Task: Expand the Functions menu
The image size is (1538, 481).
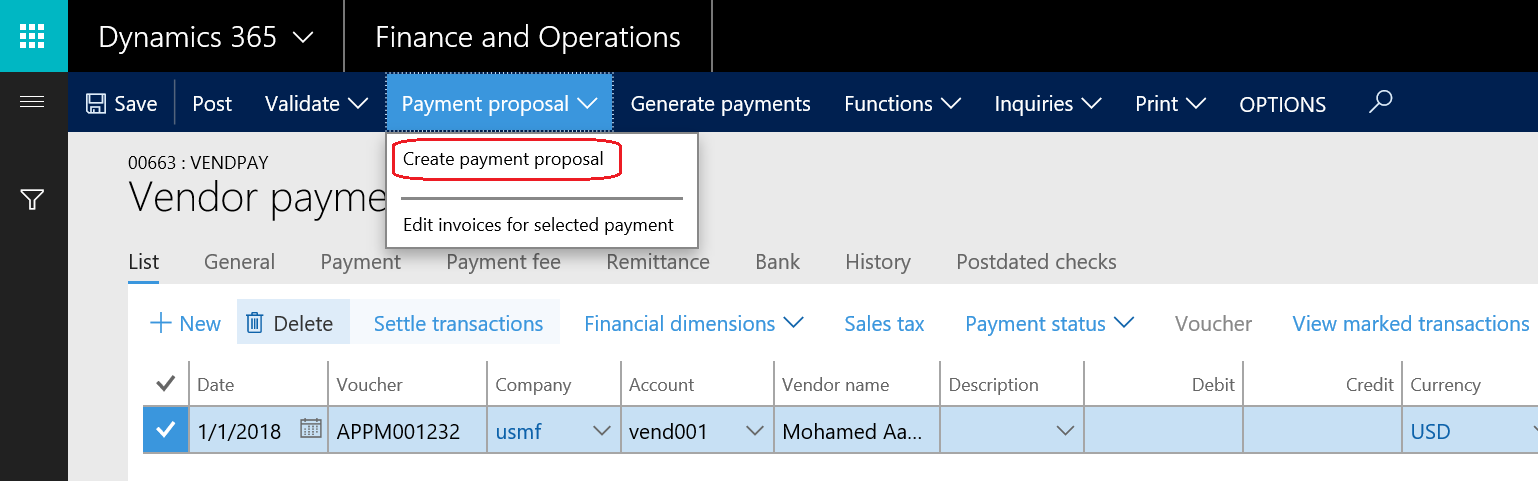Action: click(903, 104)
